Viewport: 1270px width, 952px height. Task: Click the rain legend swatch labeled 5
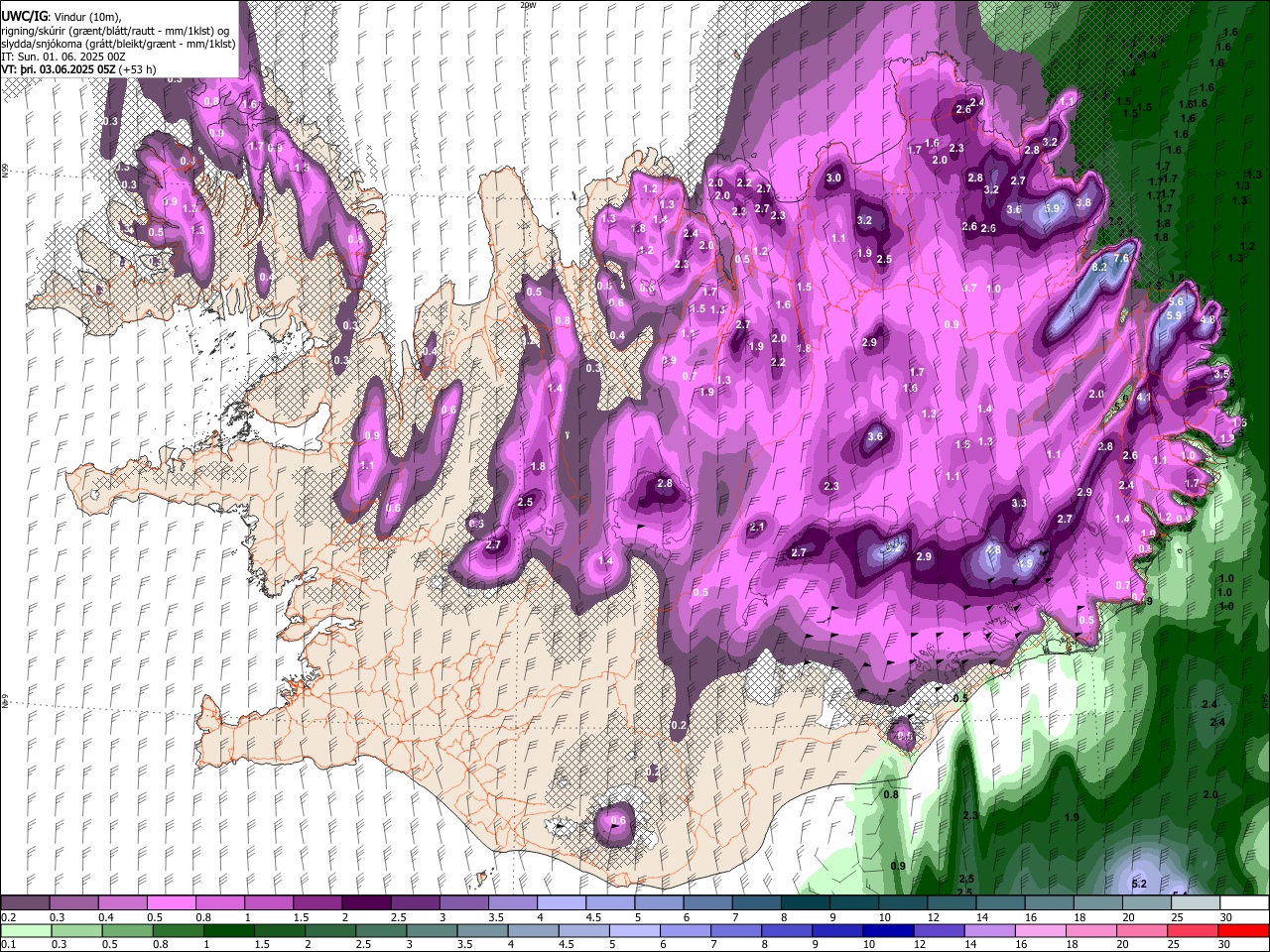point(633,930)
